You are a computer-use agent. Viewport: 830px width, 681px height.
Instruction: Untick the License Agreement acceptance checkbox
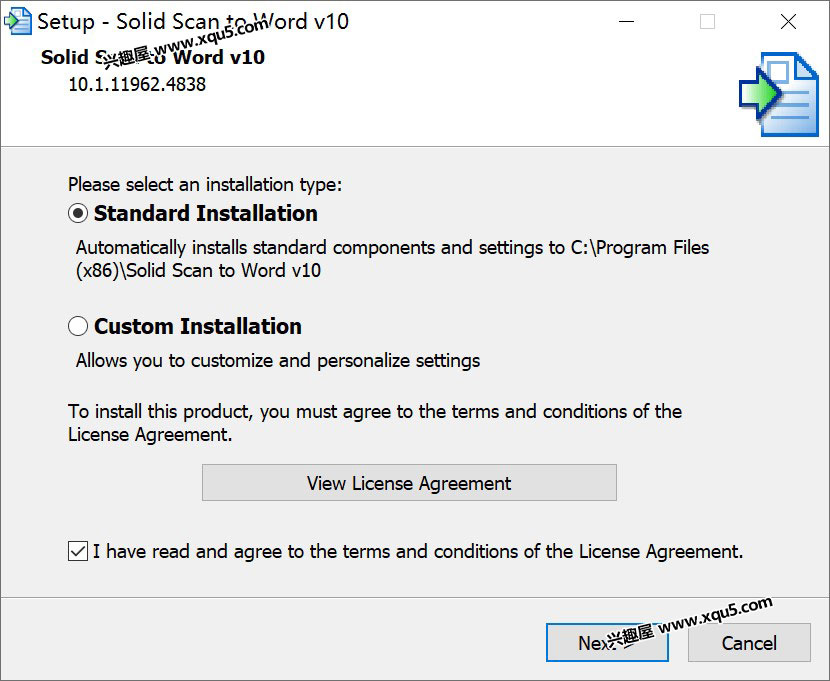pyautogui.click(x=78, y=551)
